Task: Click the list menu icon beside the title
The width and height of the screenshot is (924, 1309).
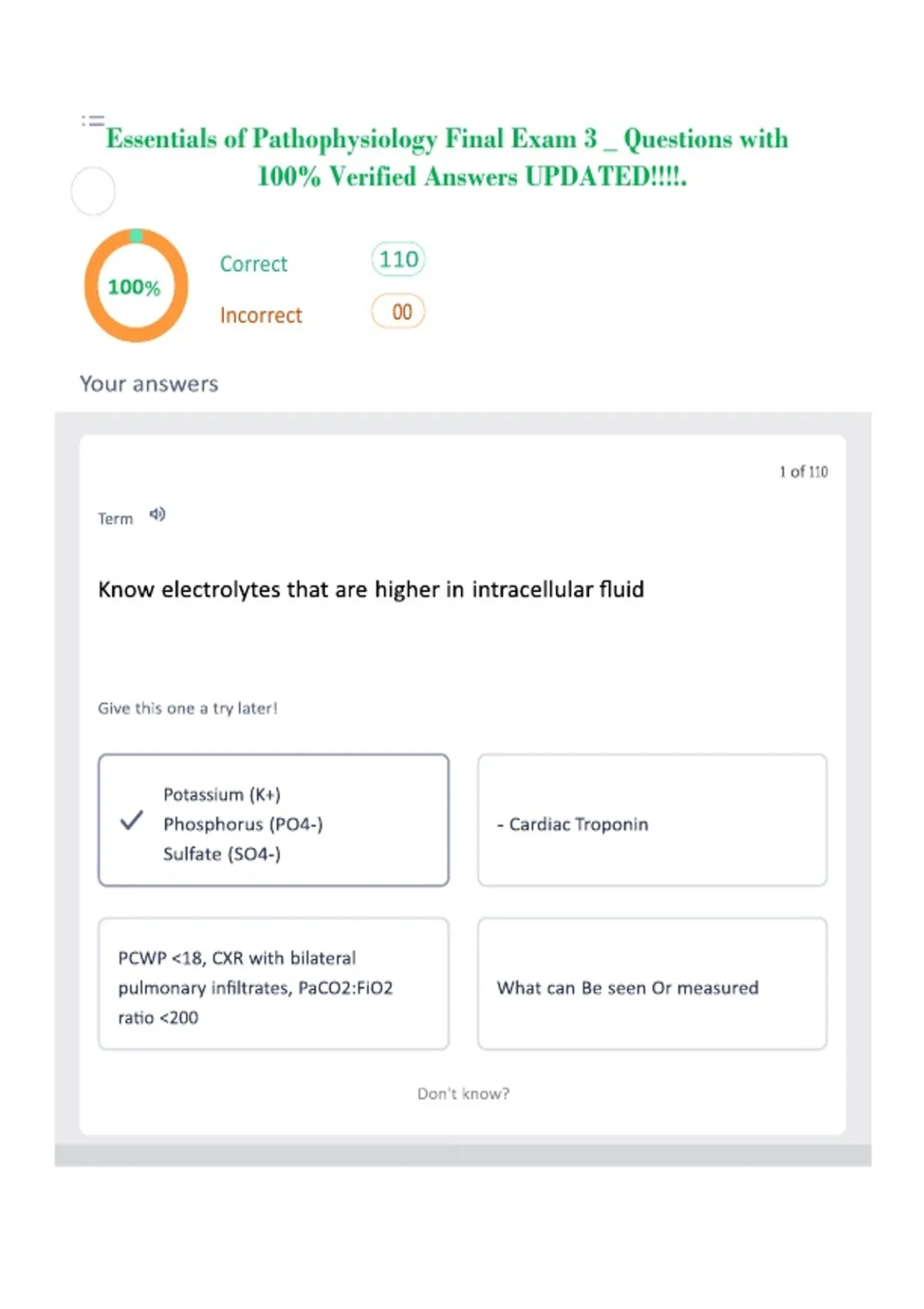Action: click(93, 120)
